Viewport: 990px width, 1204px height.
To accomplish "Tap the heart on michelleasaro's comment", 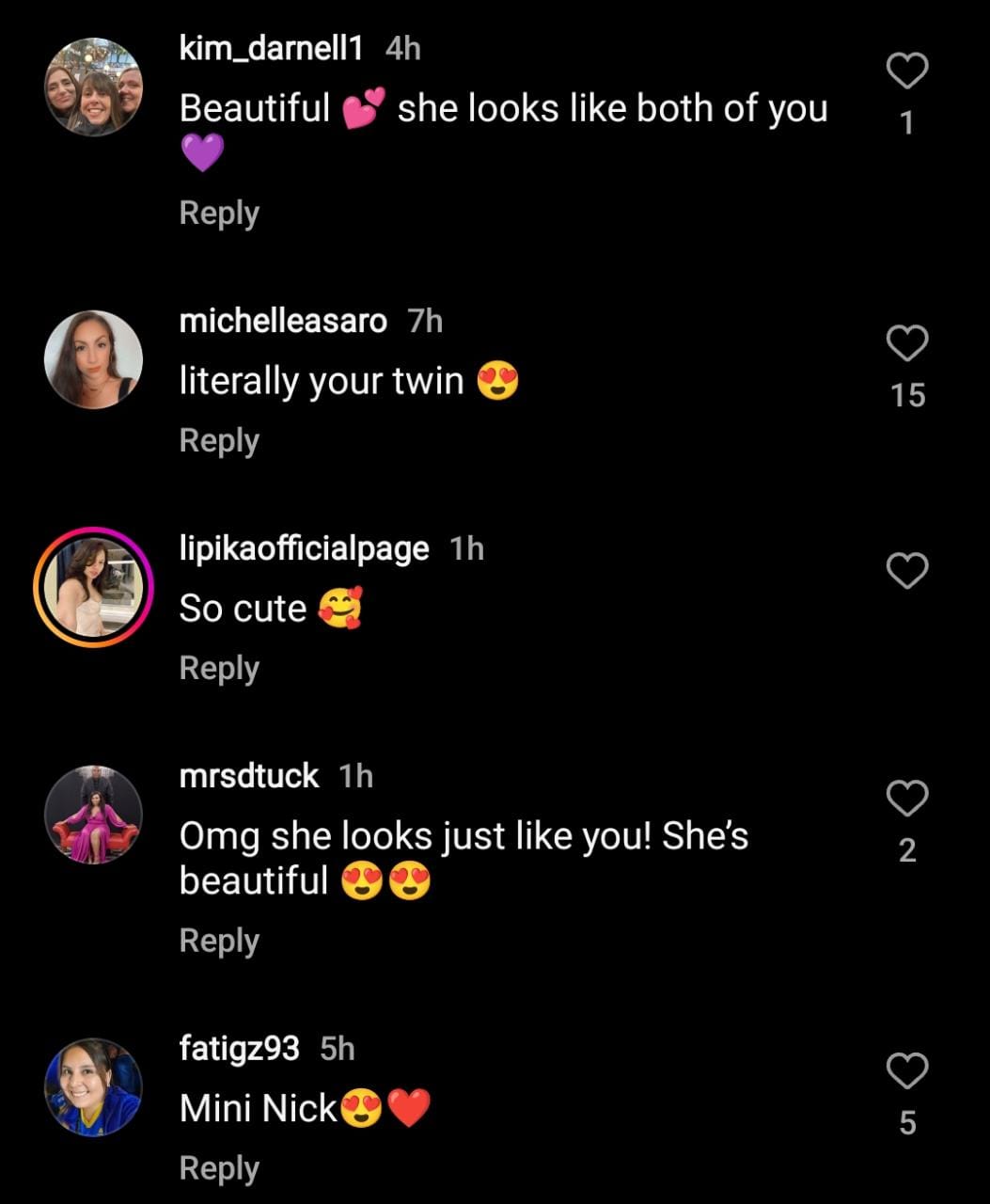I will [x=907, y=344].
